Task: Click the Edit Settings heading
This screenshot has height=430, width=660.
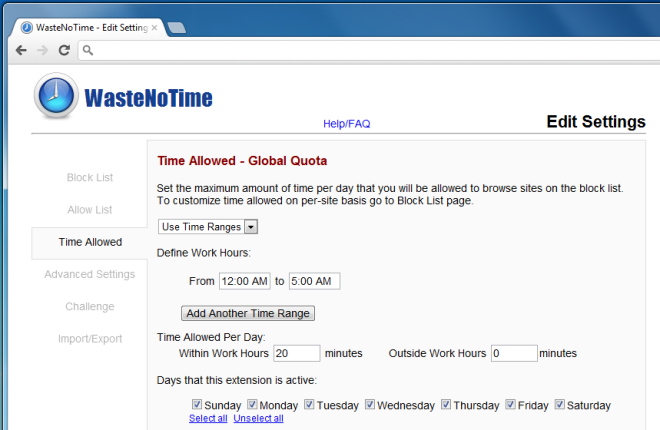Action: (x=596, y=122)
